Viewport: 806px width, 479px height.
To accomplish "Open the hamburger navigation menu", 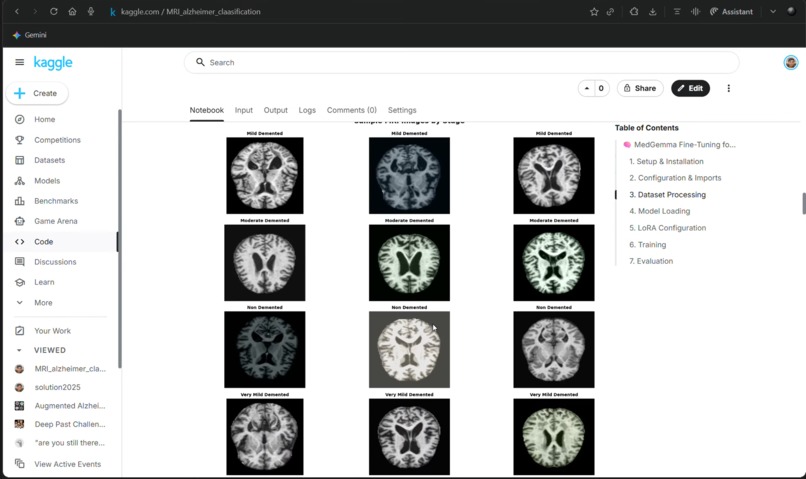I will (x=20, y=62).
